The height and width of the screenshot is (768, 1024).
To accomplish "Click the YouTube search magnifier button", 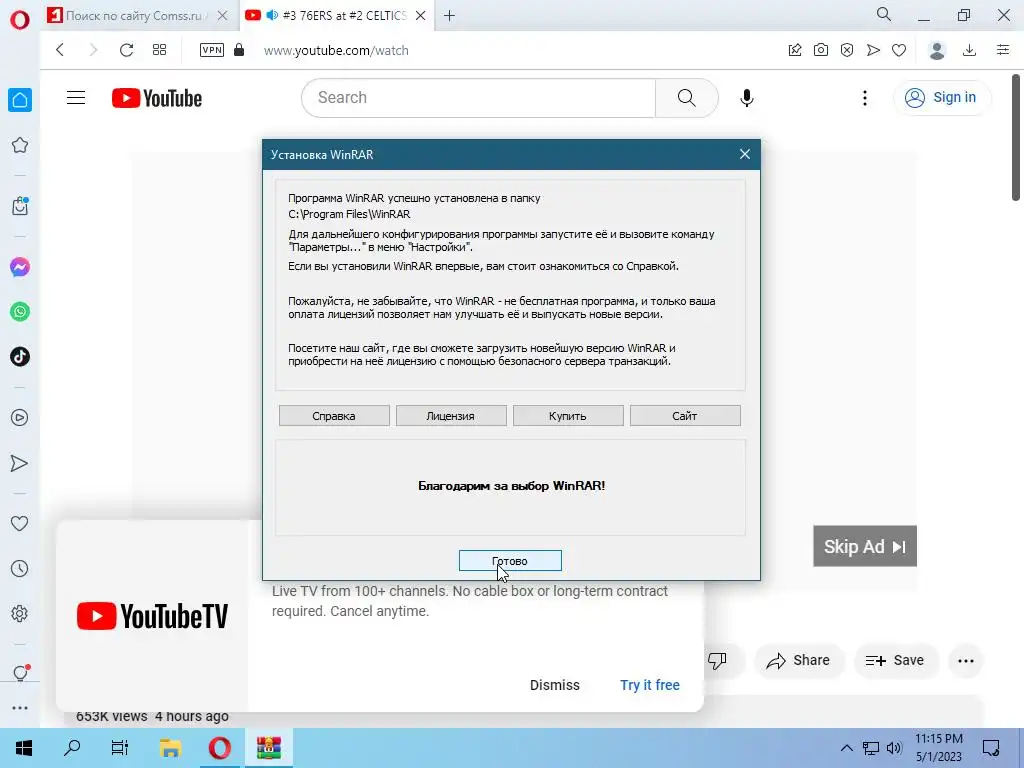I will click(x=686, y=98).
